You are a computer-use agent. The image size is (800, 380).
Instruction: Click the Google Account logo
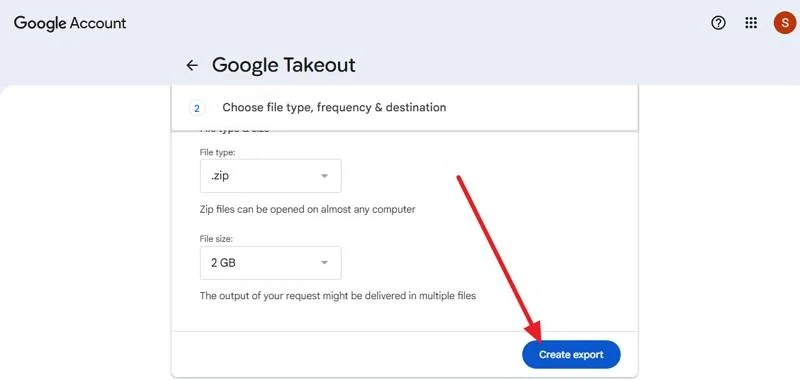70,23
